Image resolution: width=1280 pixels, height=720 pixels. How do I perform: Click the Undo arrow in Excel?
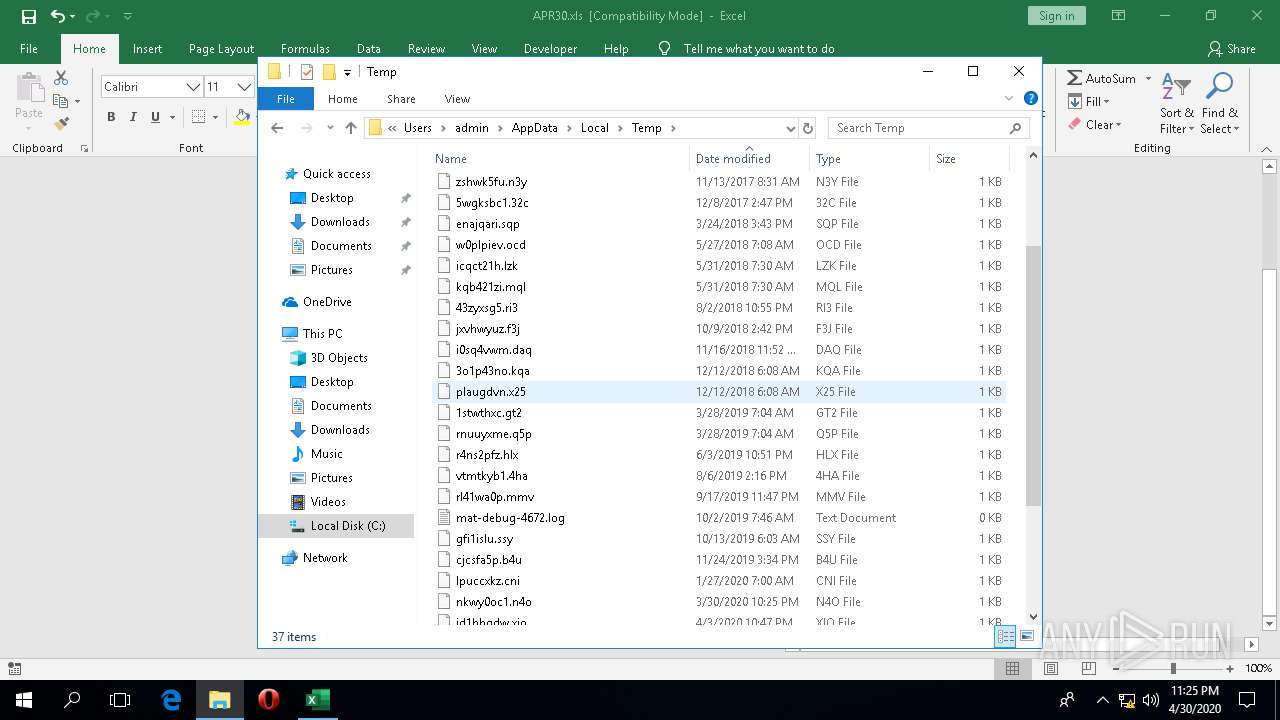[x=57, y=16]
